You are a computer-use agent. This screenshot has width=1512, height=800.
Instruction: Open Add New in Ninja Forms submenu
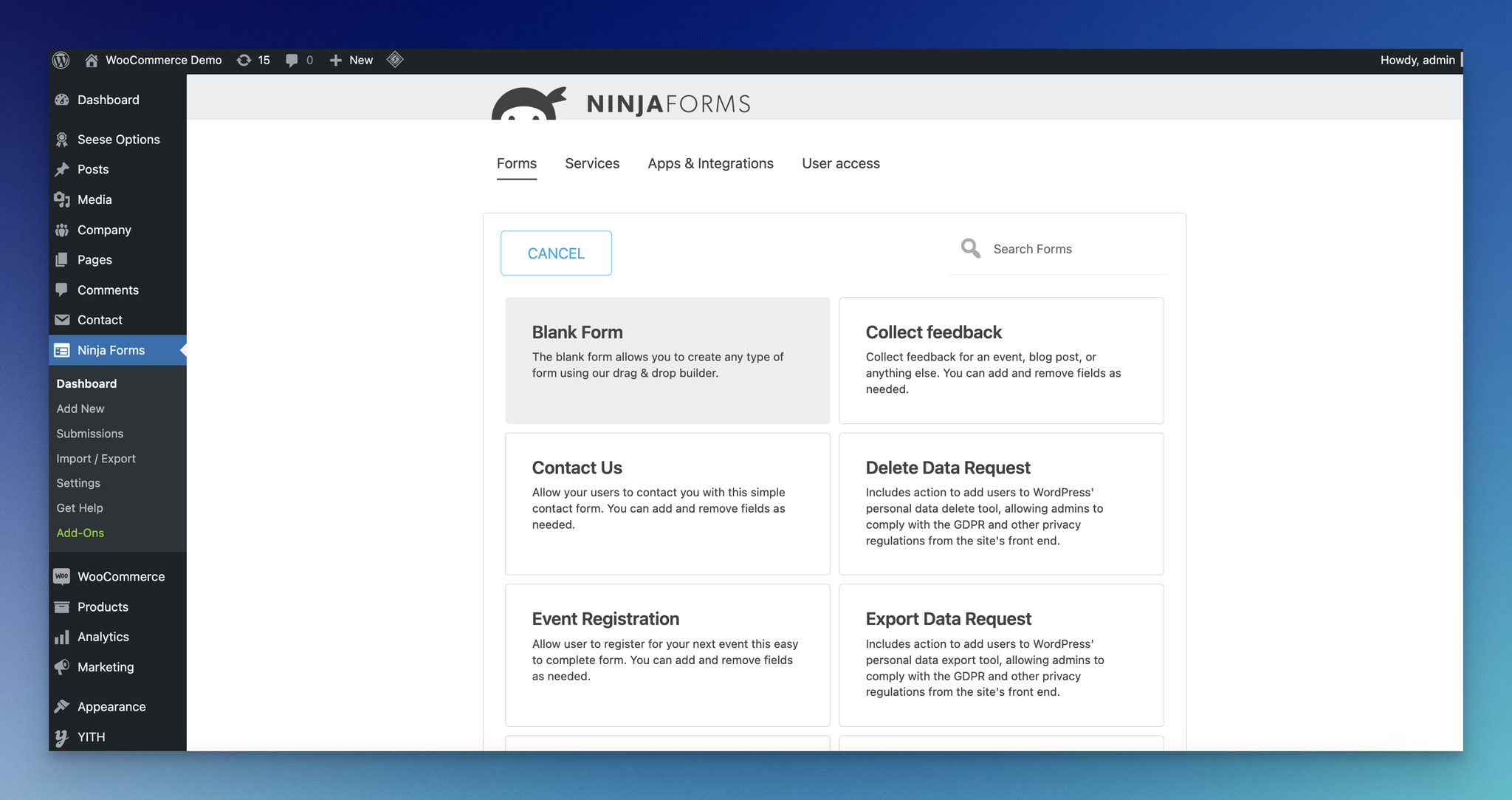click(x=80, y=408)
